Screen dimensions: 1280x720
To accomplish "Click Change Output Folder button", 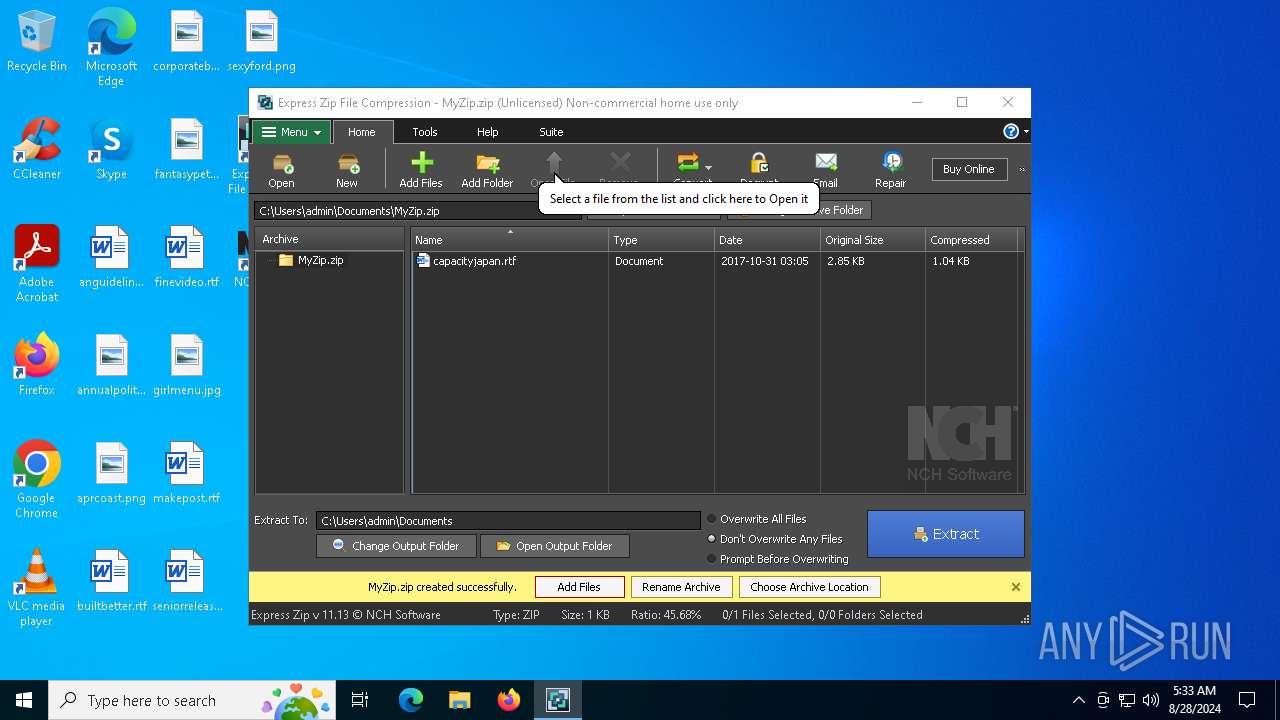I will coord(396,546).
